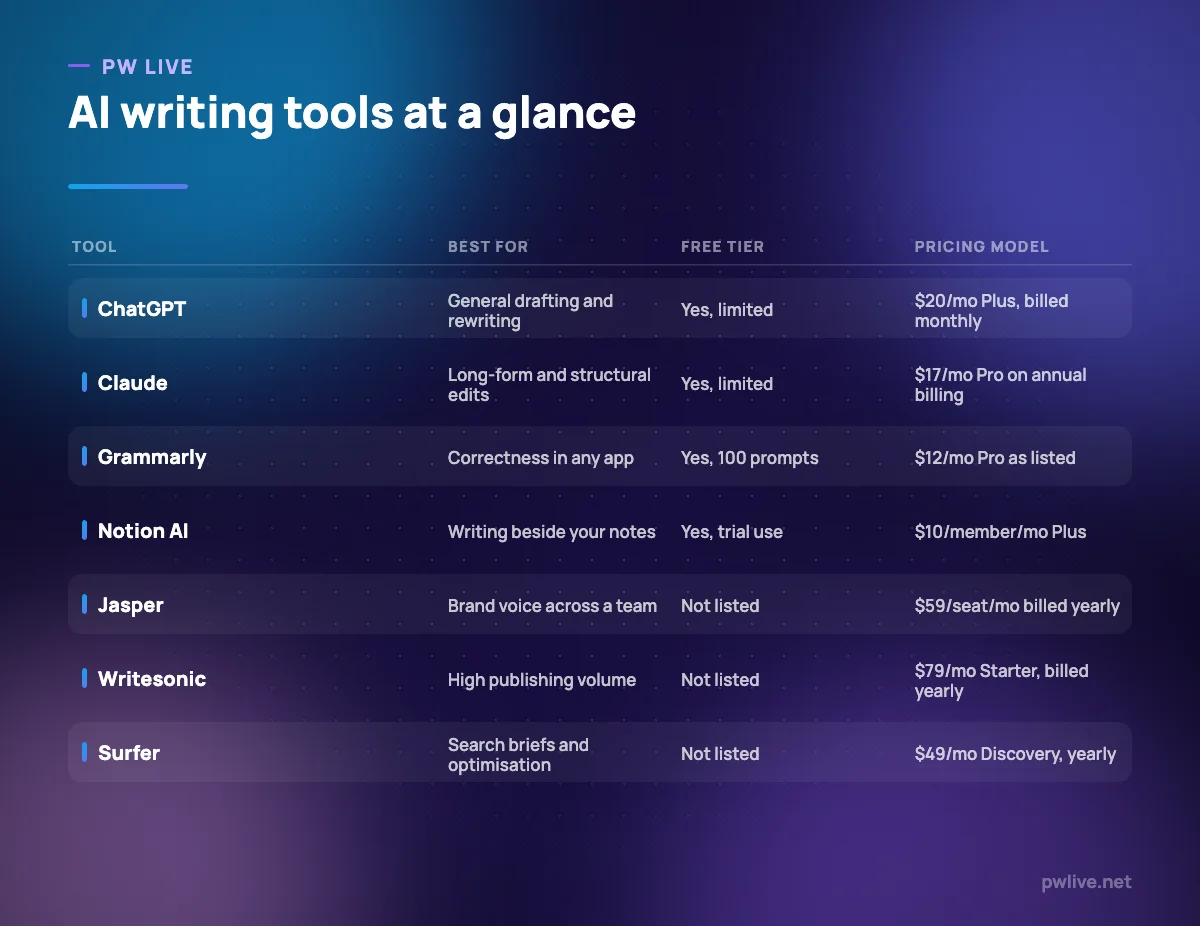Click 'Long-form and structural edits' cell
The height and width of the screenshot is (926, 1200).
549,385
